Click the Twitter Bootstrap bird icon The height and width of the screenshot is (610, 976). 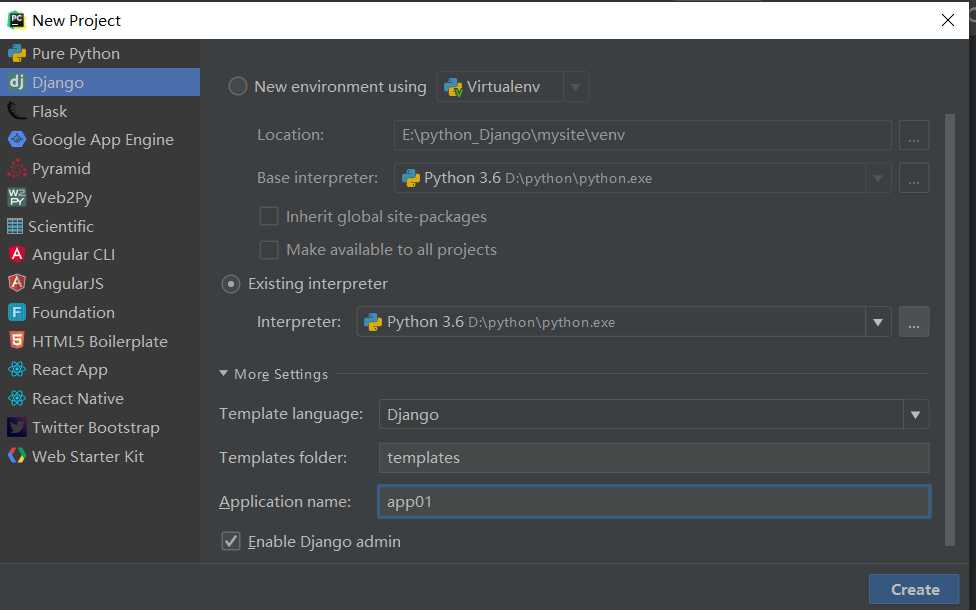(x=17, y=427)
